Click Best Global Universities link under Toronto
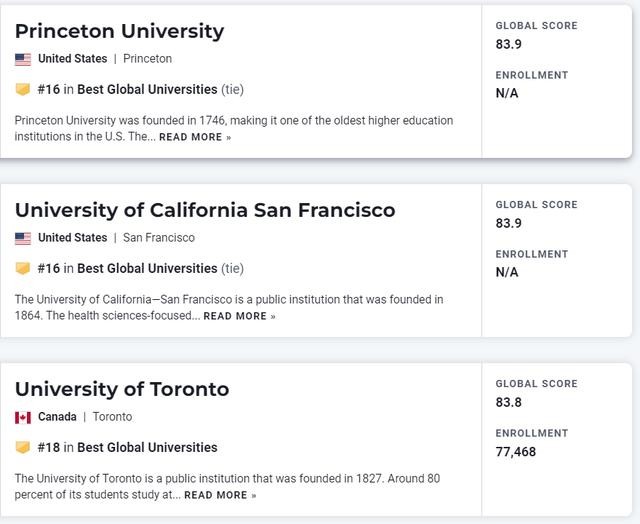The width and height of the screenshot is (640, 524). [147, 447]
